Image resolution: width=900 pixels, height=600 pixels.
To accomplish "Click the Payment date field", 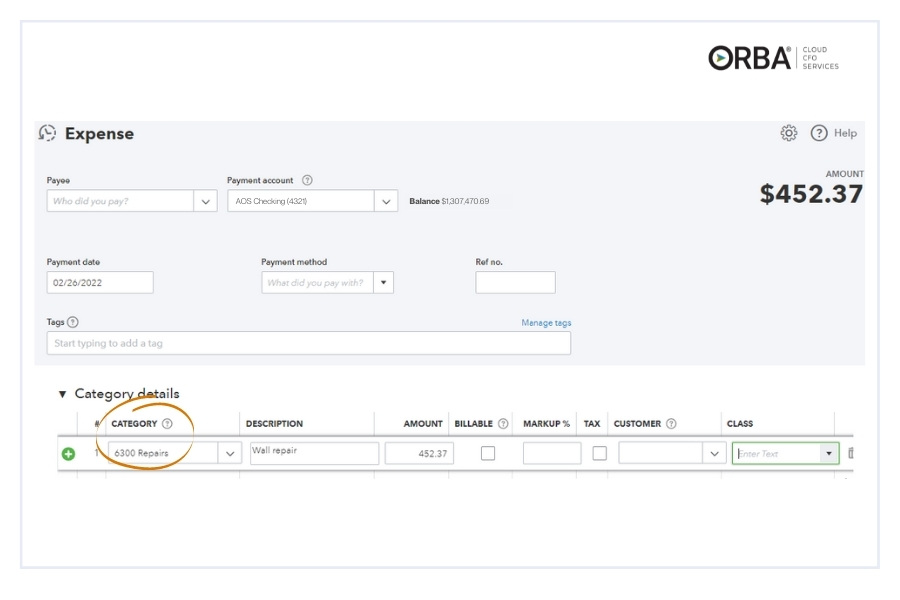I will 100,283.
